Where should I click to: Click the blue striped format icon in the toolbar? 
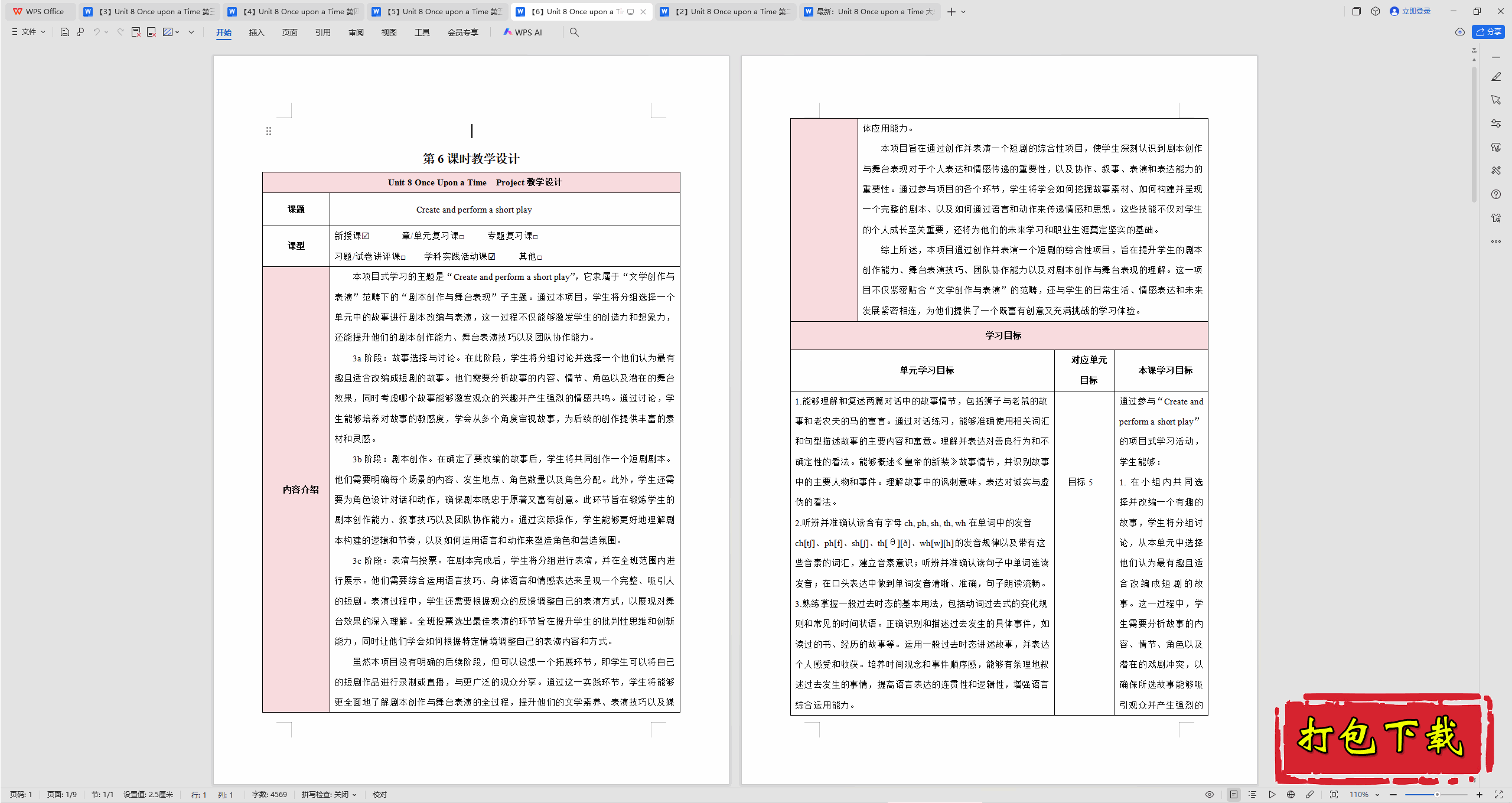(168, 32)
